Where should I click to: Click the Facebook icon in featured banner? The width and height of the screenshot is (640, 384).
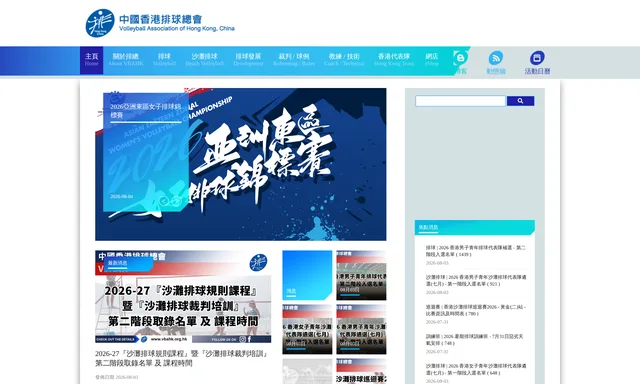(249, 339)
